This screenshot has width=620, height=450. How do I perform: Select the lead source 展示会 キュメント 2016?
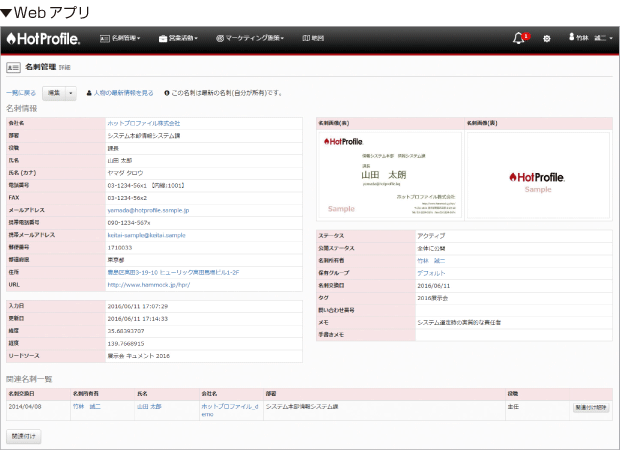point(138,356)
